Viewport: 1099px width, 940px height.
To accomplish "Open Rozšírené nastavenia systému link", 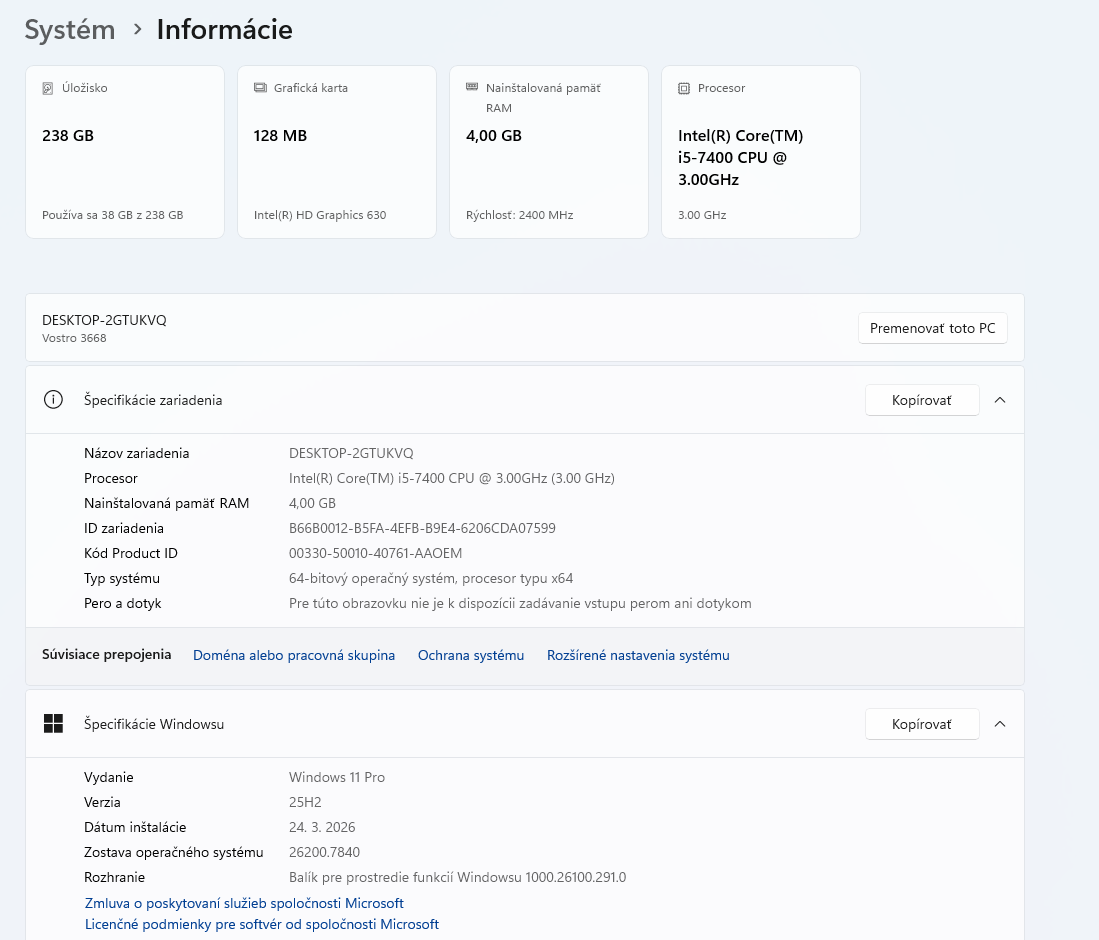I will tap(638, 656).
